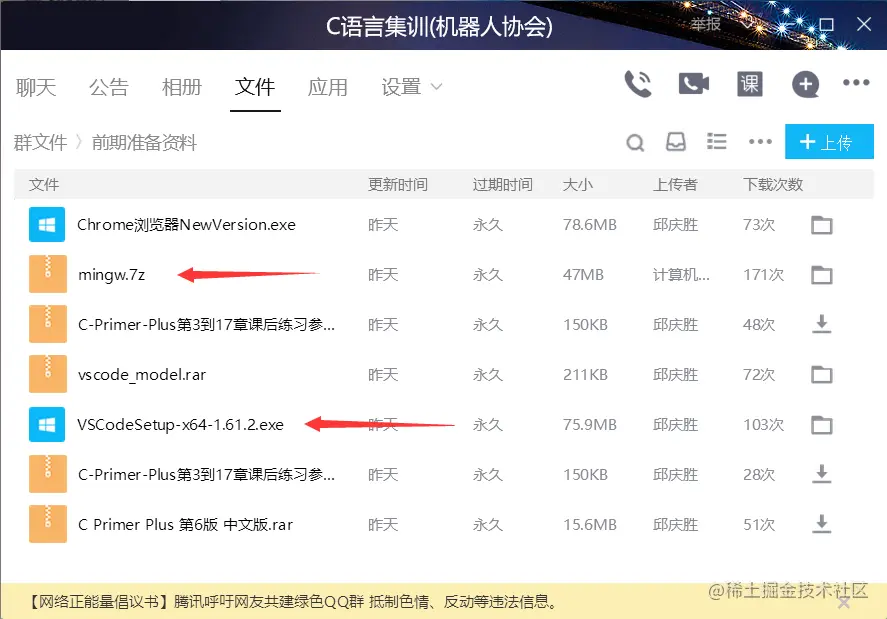The width and height of the screenshot is (887, 619).
Task: Click the vscode_model.rar archive icon
Action: pyautogui.click(x=48, y=374)
